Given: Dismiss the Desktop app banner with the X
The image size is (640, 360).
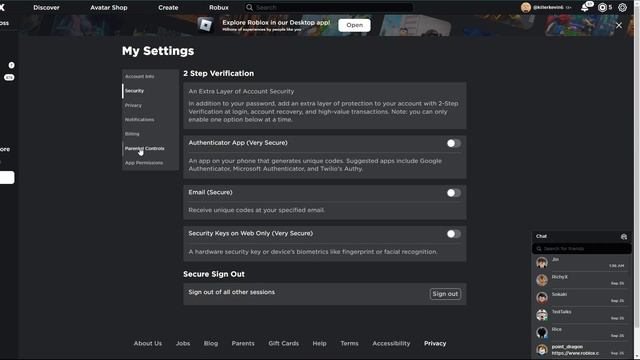Looking at the screenshot, I should coord(619,25).
